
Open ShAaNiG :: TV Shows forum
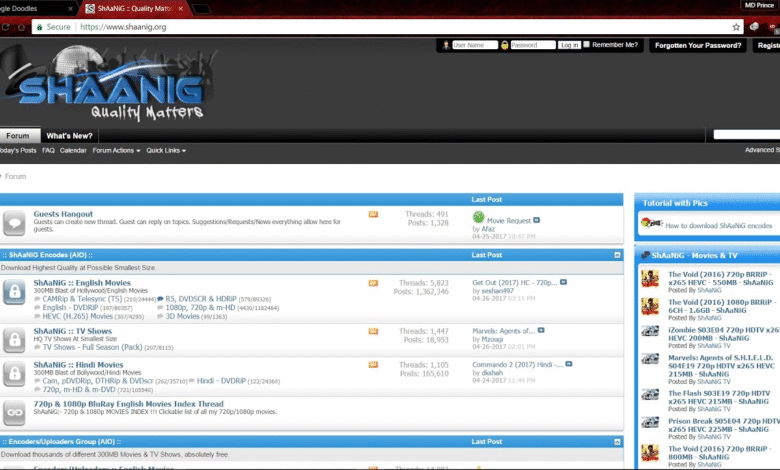point(73,331)
